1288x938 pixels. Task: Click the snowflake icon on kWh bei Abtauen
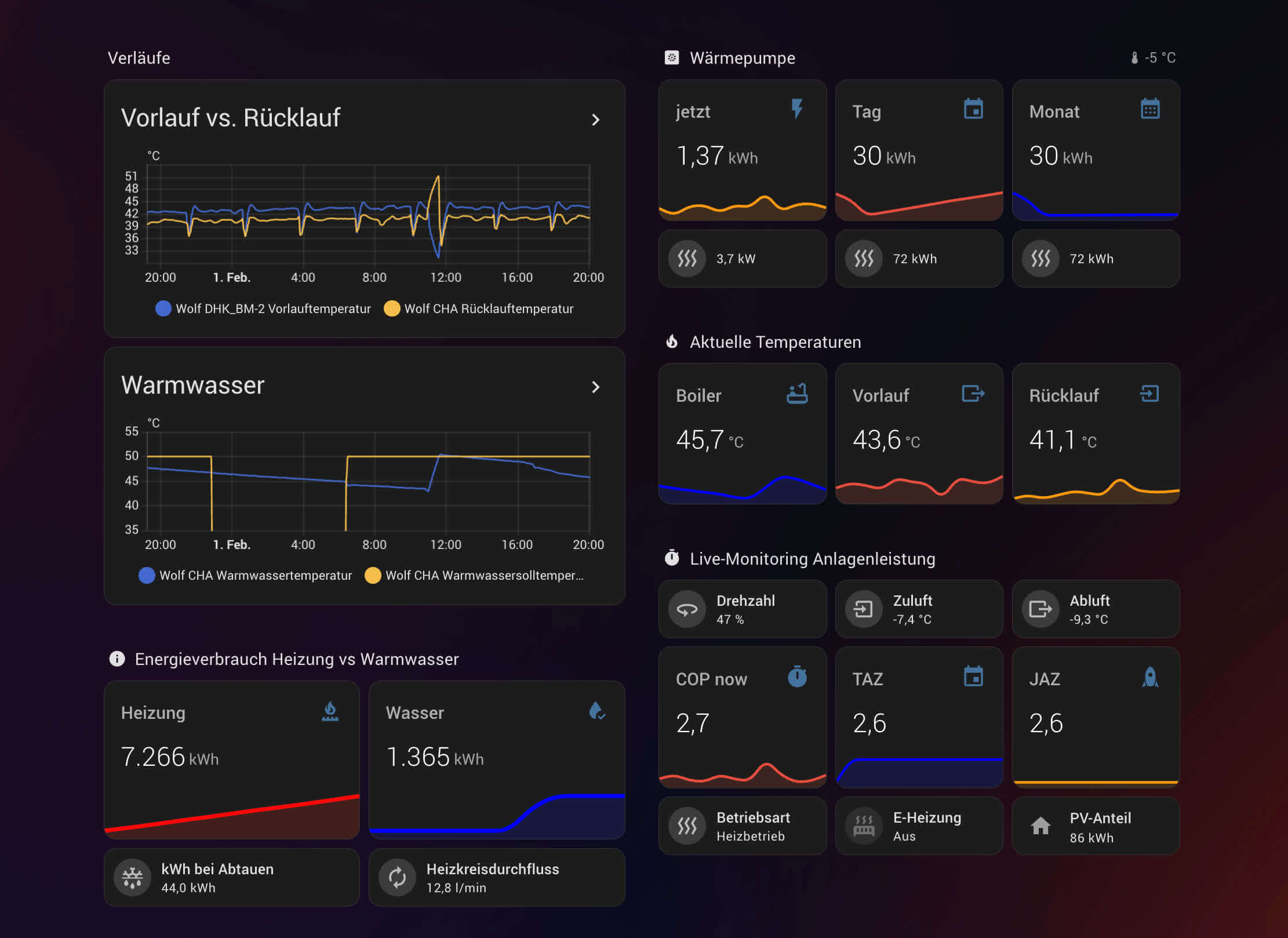point(133,877)
